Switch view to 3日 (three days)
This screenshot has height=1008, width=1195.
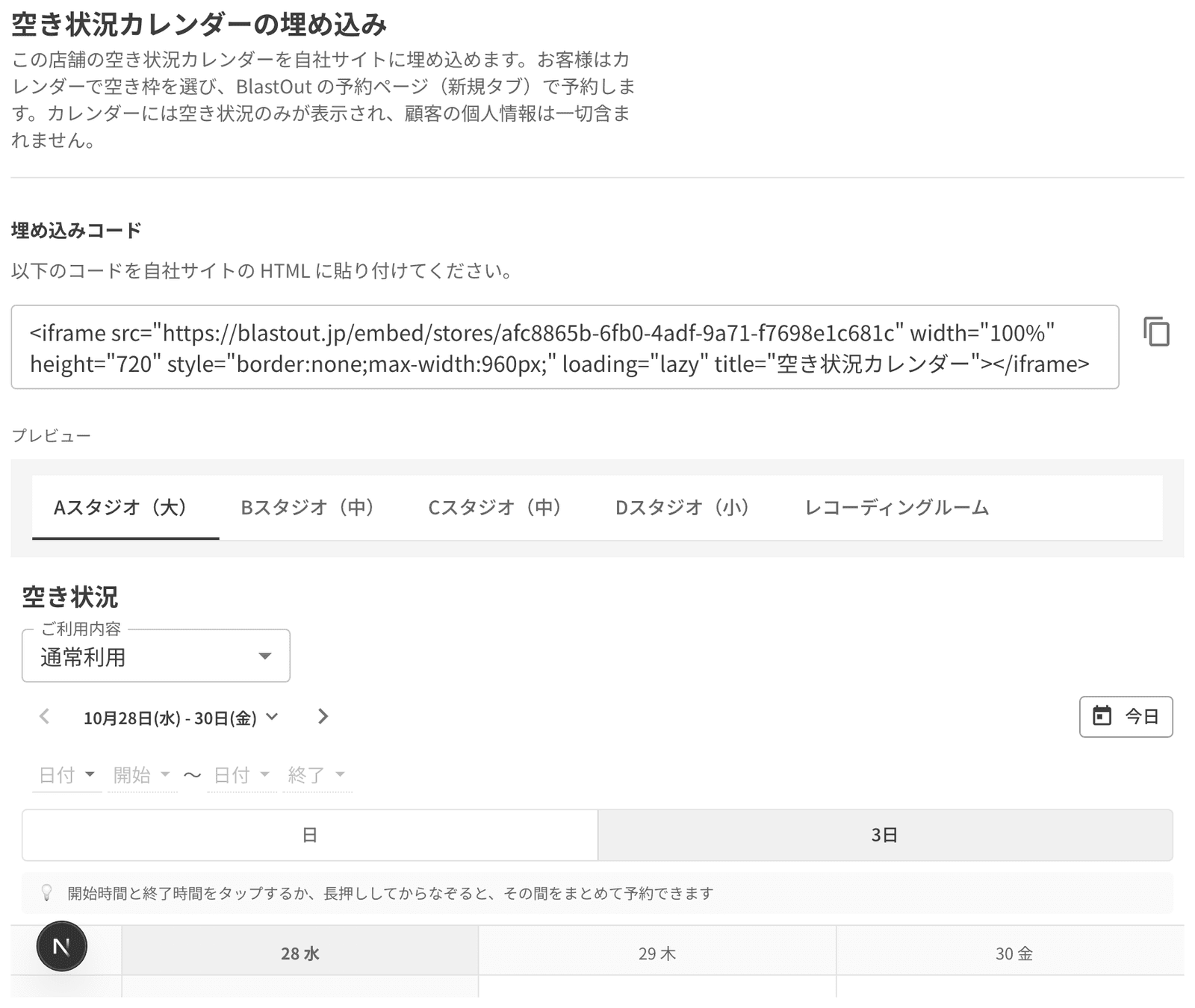pyautogui.click(x=885, y=835)
